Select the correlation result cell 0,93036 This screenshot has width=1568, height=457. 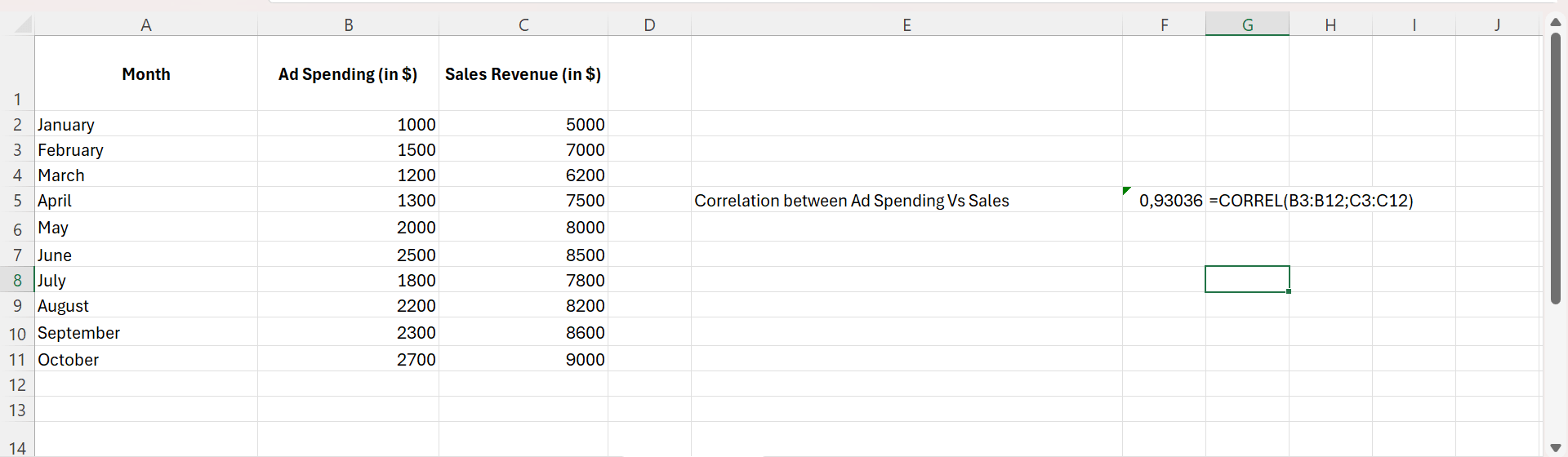tap(1169, 201)
